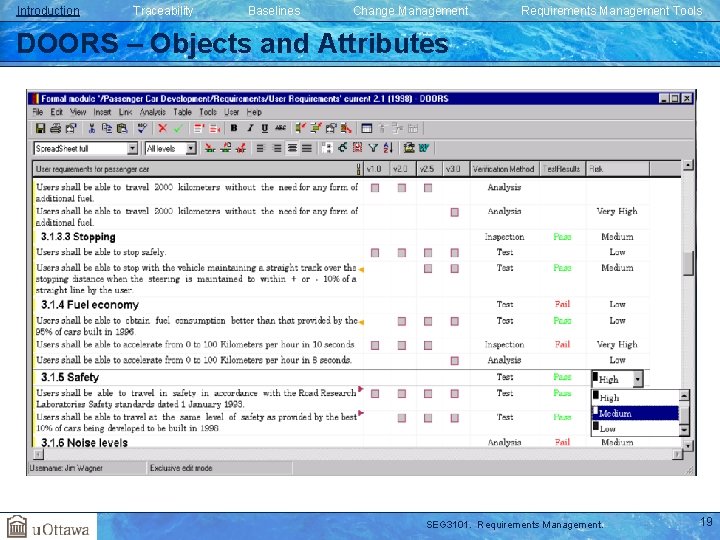720x540 pixels.
Task: Click the Print icon in toolbar
Action: [56, 129]
